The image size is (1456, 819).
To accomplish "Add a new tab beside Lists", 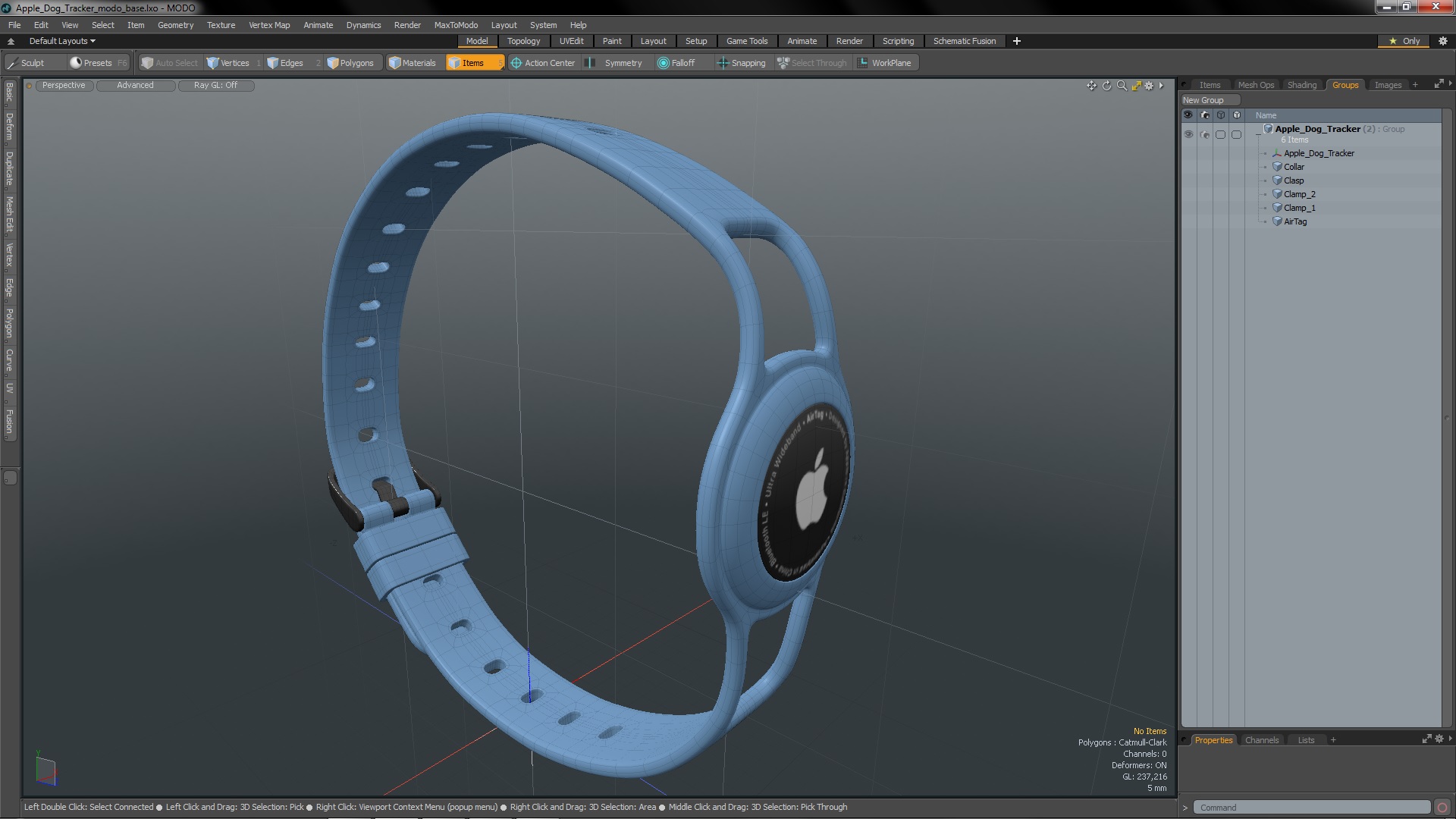I will (1333, 740).
